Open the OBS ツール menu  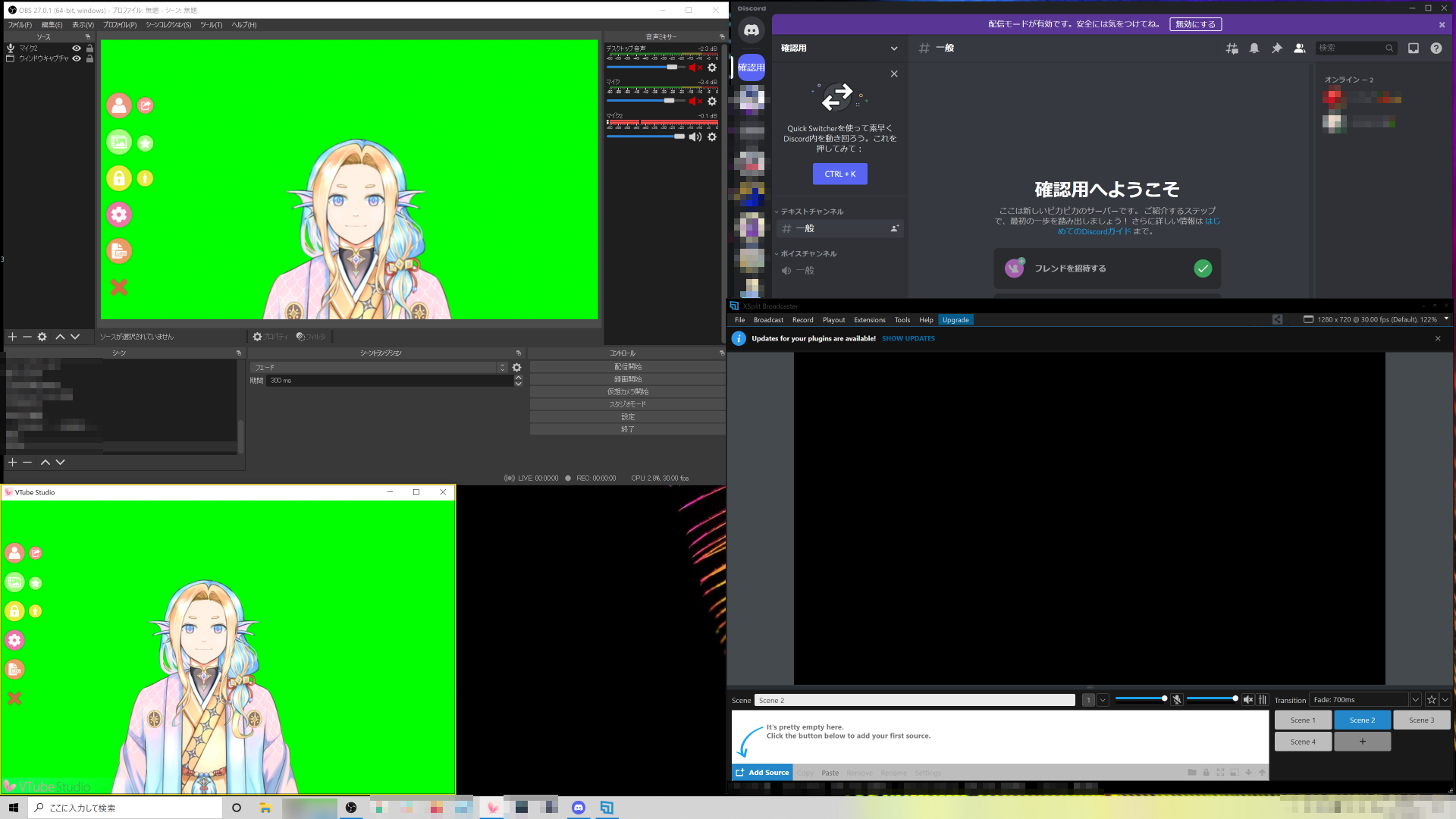[212, 25]
